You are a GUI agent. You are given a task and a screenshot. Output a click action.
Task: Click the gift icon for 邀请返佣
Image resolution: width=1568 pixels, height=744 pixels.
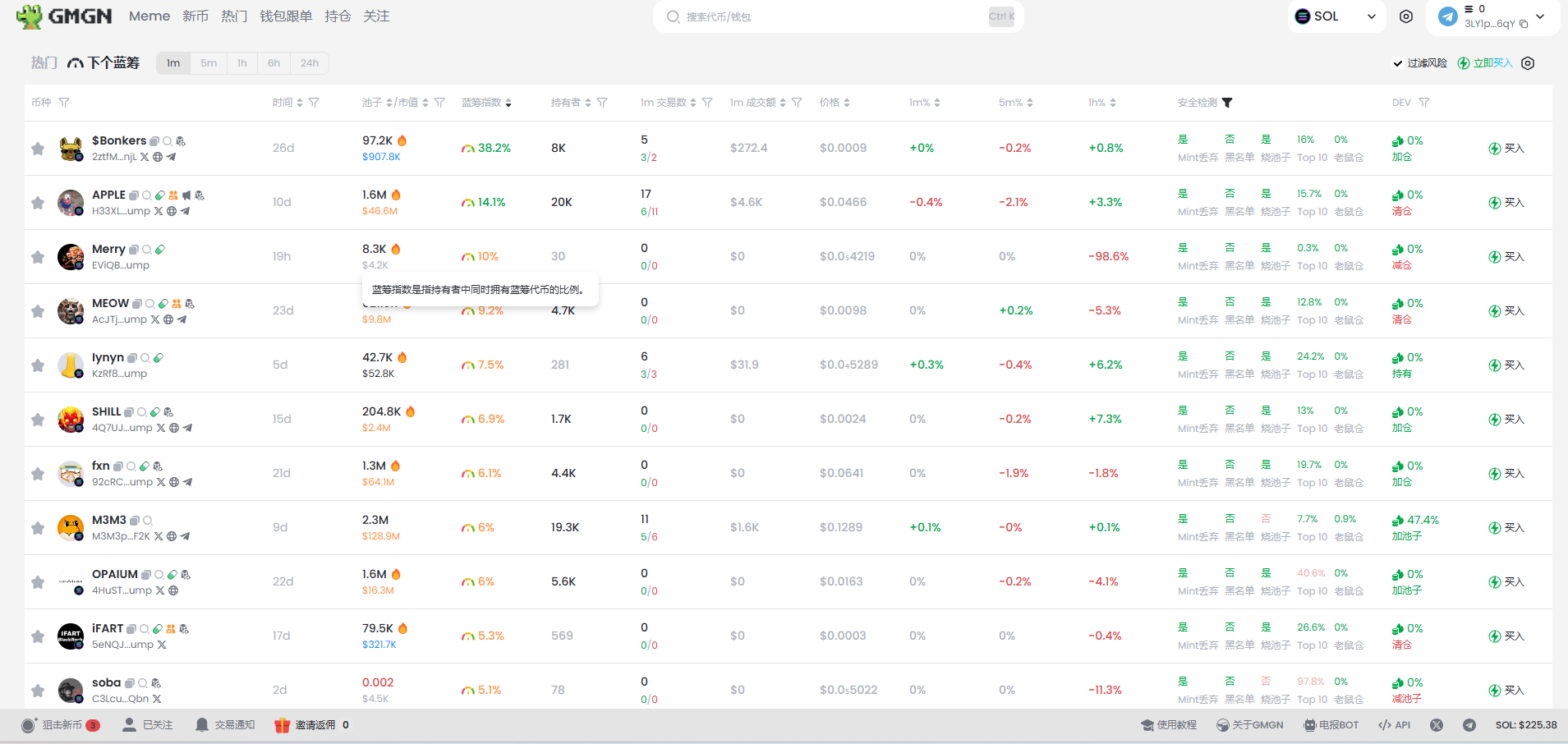[x=282, y=725]
